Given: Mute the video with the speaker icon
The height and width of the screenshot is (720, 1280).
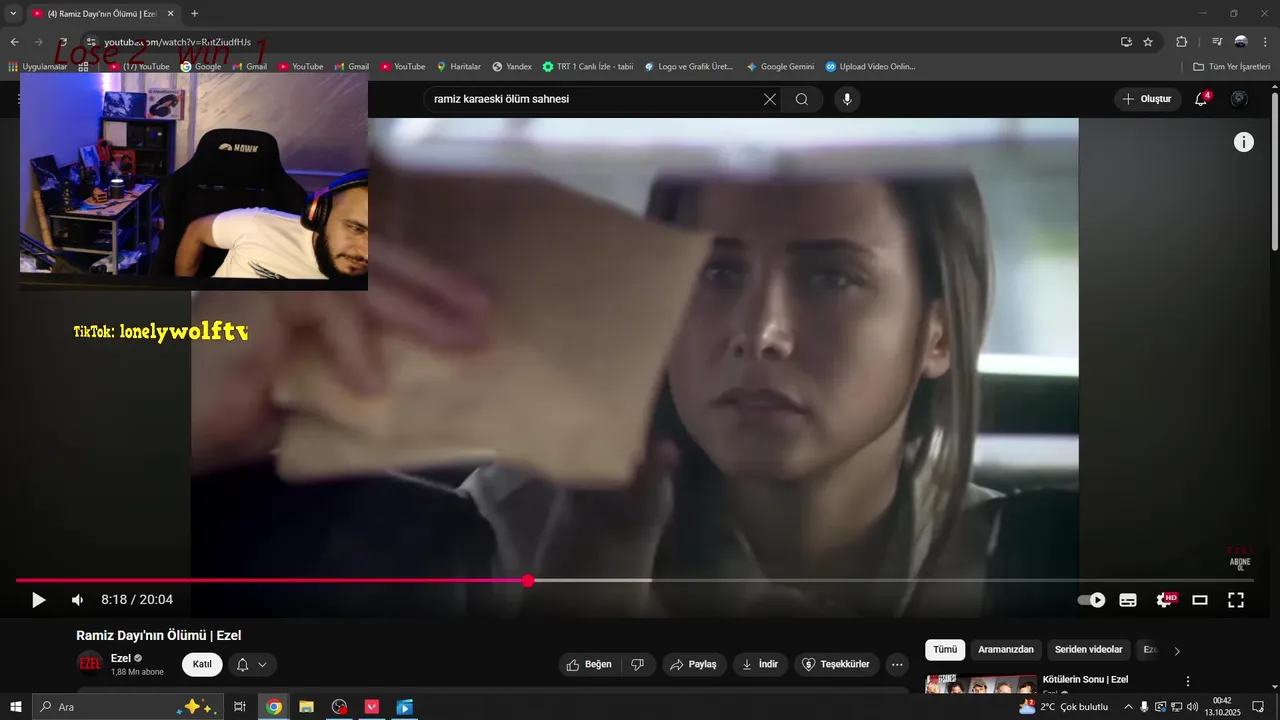Looking at the screenshot, I should (x=77, y=600).
